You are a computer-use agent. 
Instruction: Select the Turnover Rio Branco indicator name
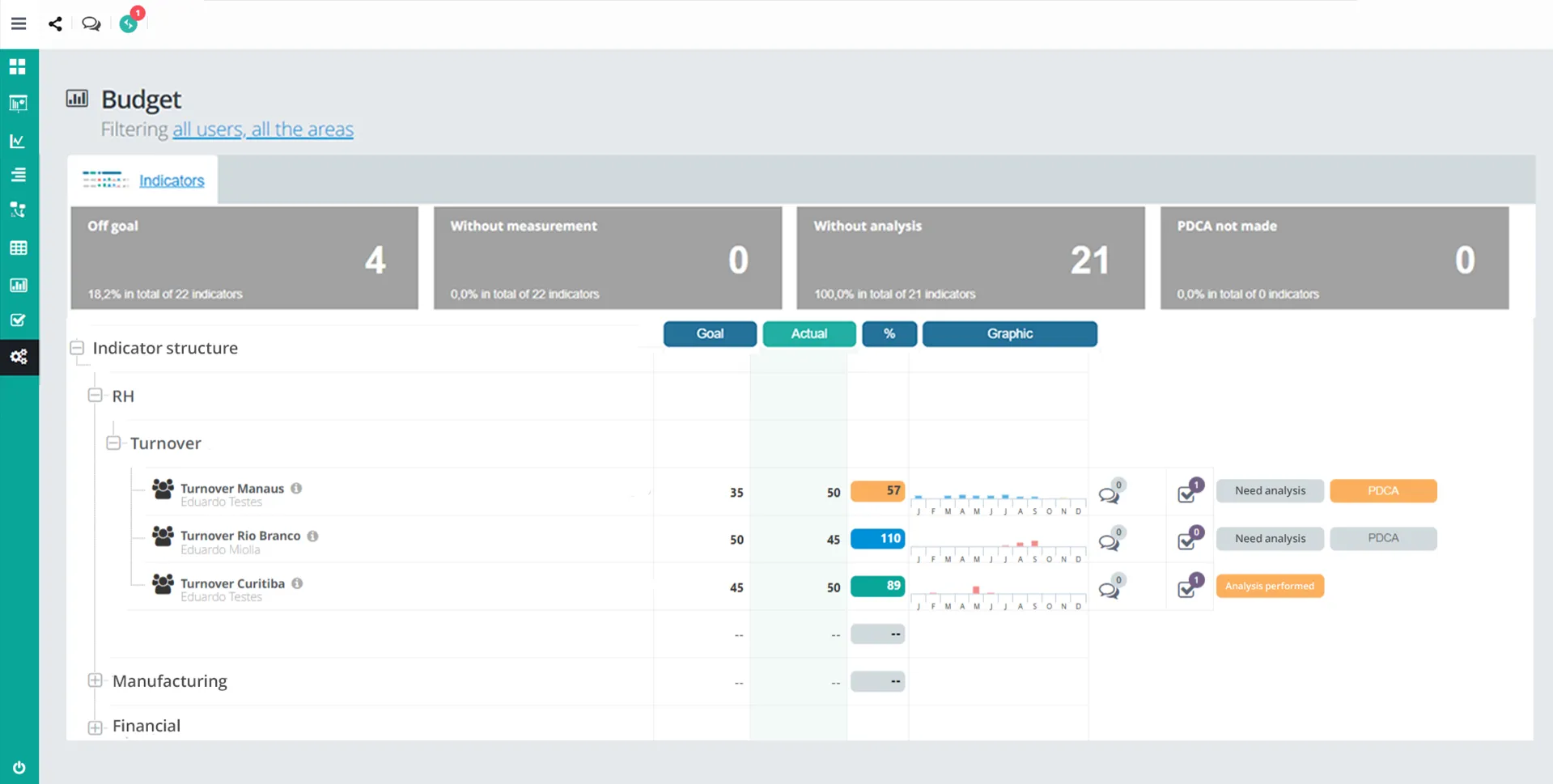click(x=240, y=536)
